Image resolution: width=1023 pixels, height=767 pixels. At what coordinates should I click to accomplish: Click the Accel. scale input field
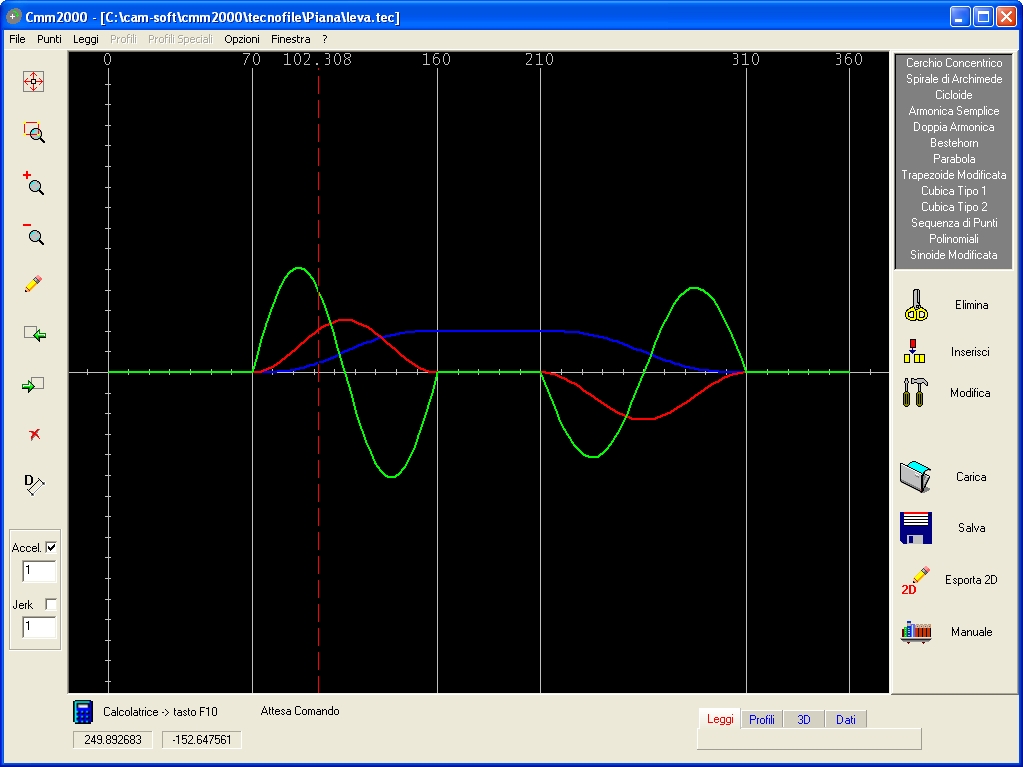[x=39, y=571]
